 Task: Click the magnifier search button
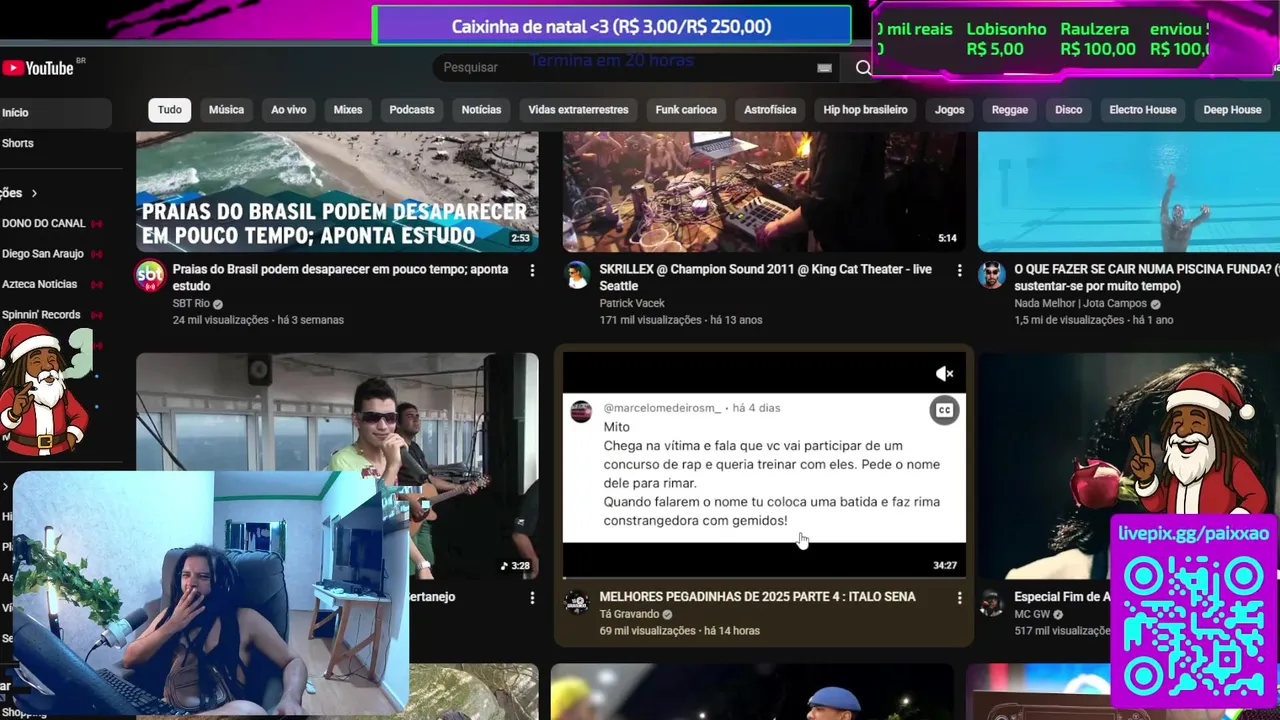pyautogui.click(x=863, y=68)
